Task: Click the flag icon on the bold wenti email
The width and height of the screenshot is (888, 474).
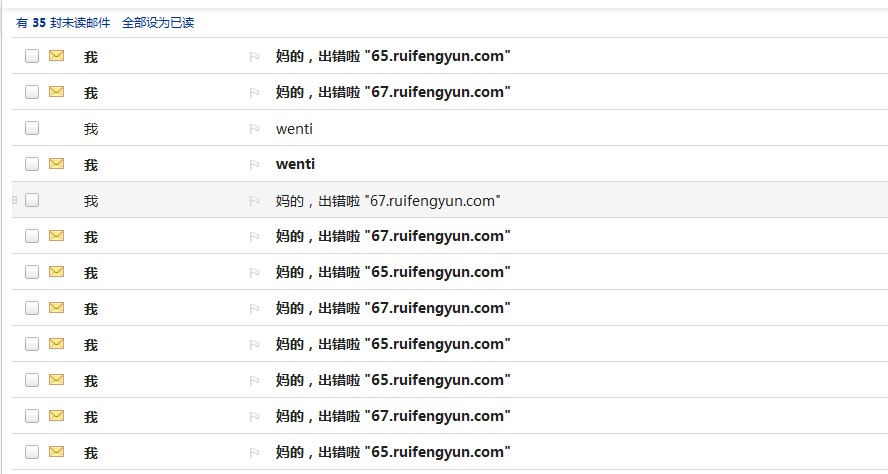Action: pos(254,165)
